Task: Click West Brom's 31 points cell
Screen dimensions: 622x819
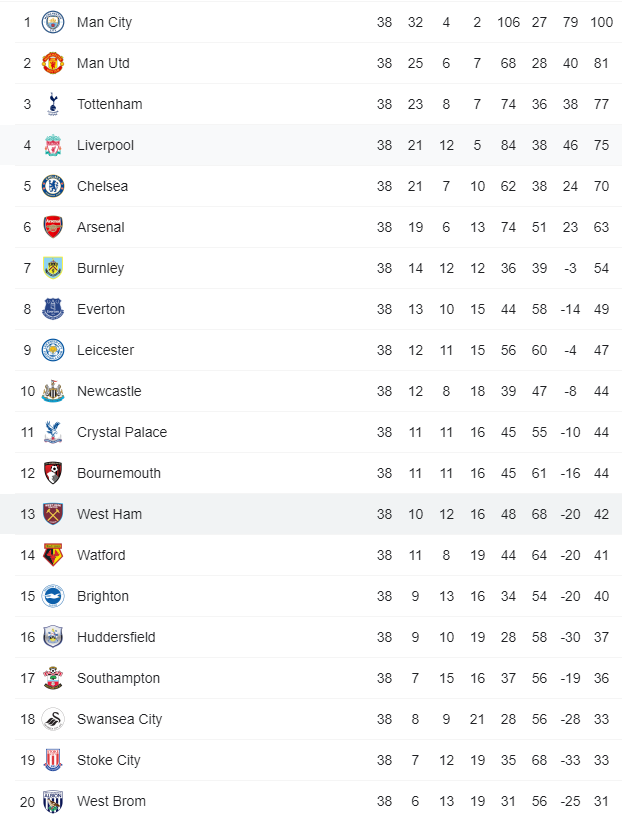Action: tap(601, 801)
